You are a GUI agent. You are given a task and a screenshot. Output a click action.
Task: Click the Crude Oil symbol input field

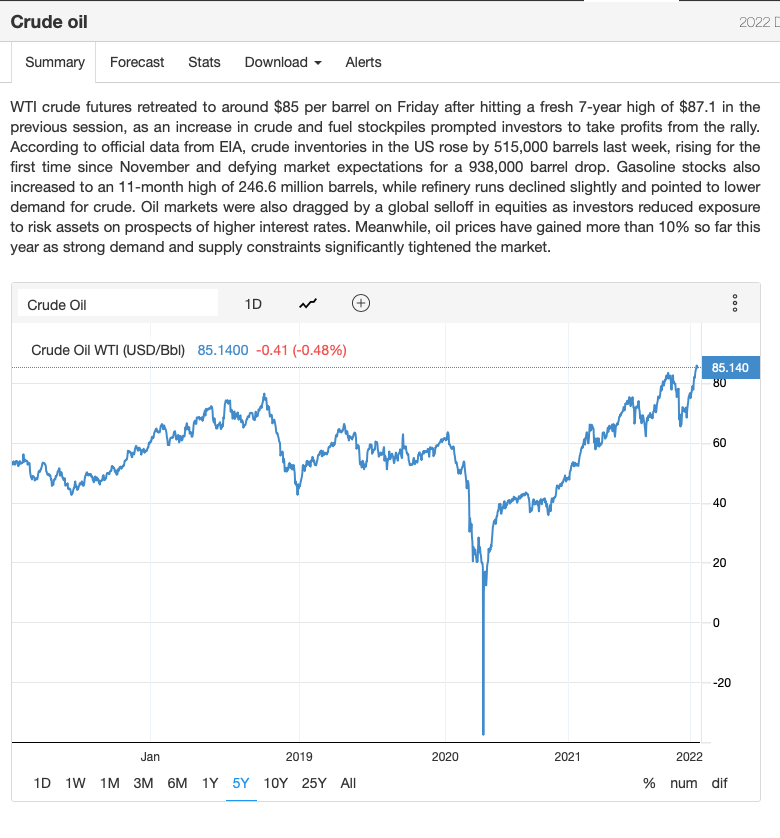click(119, 304)
